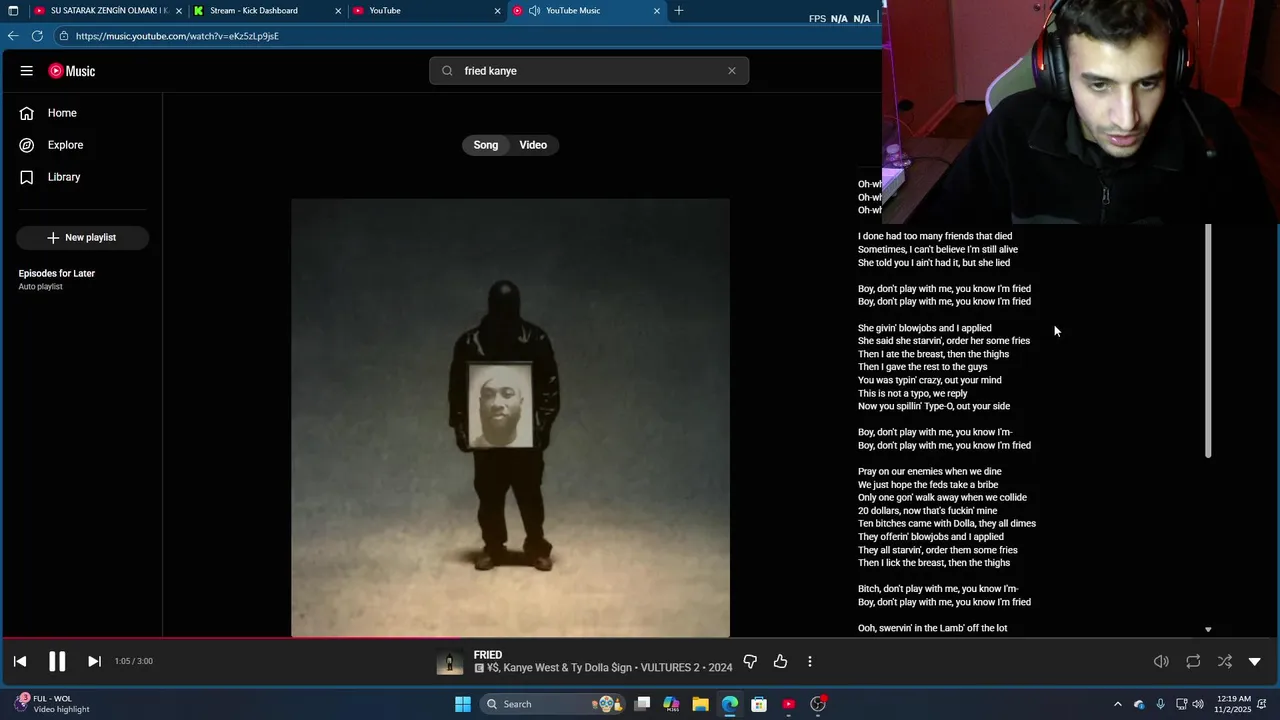The image size is (1280, 720).
Task: Open system volume tray icon
Action: click(x=1198, y=704)
